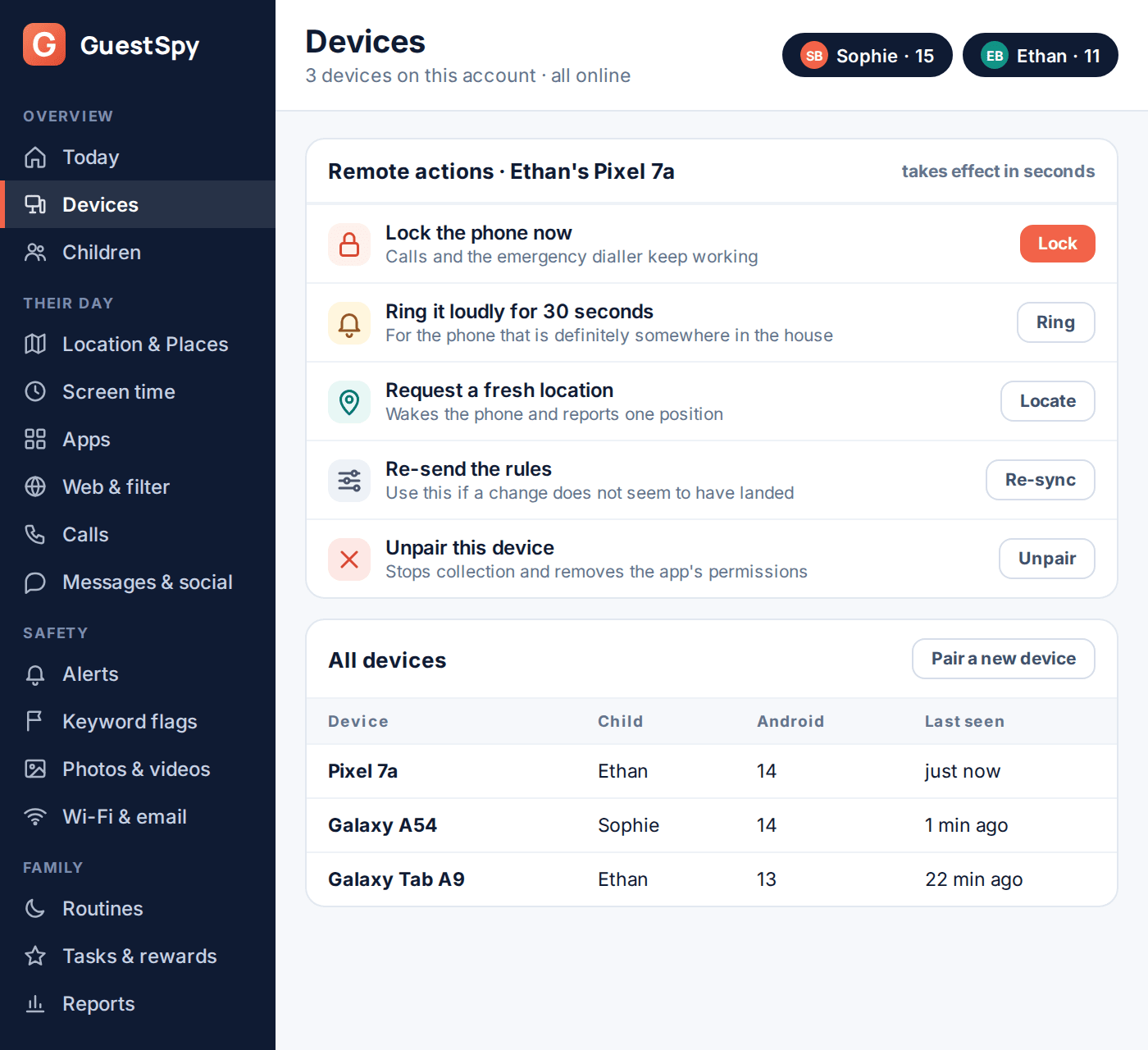Click the '22 min ago' last seen cell
This screenshot has height=1050, width=1148.
[973, 879]
